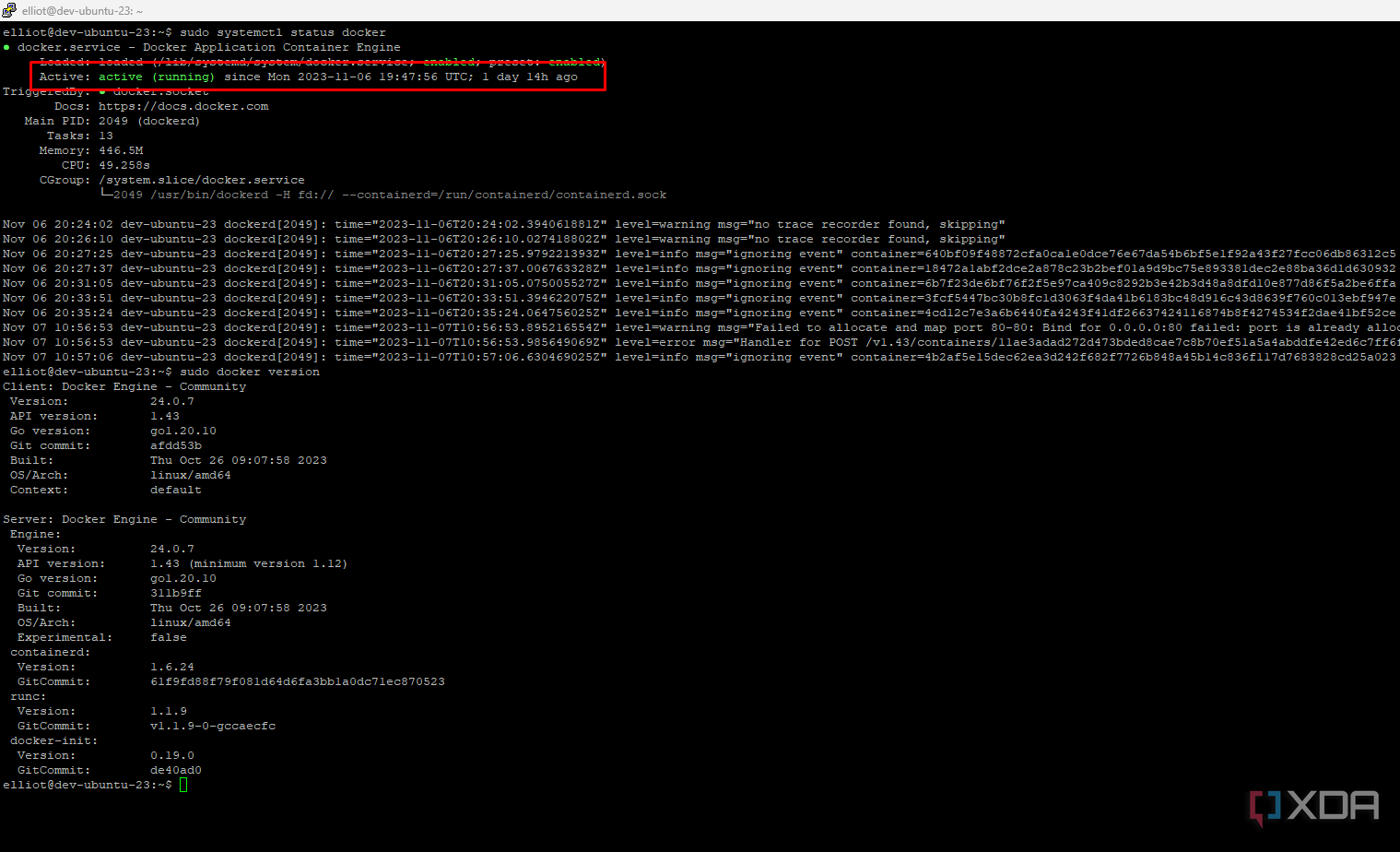This screenshot has width=1400, height=852.
Task: Click the Server Git commit 311b9ff
Action: (176, 593)
